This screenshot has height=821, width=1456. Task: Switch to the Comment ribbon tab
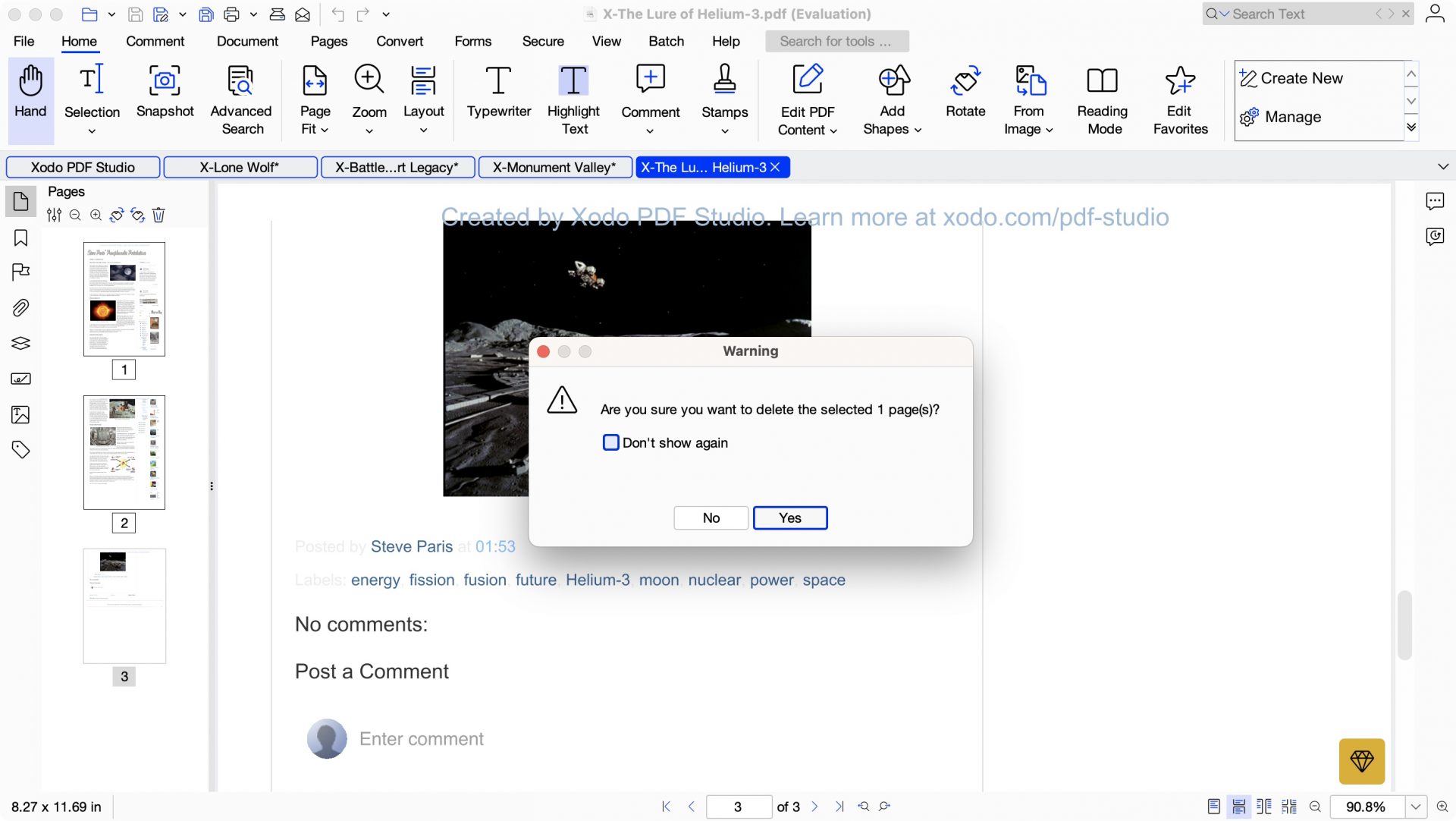click(x=155, y=41)
